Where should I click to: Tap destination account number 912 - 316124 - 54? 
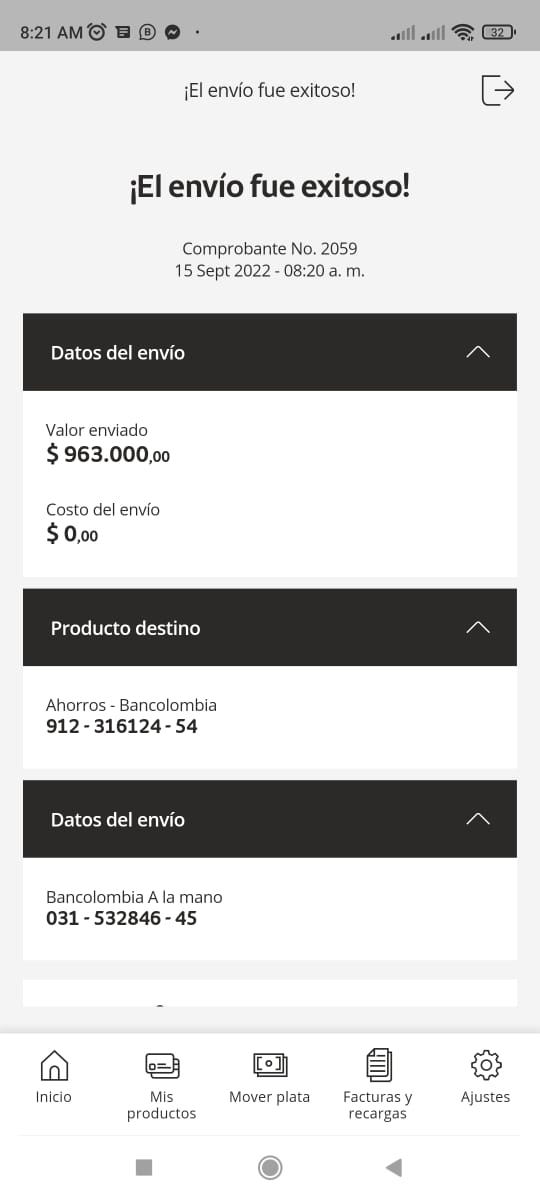(x=122, y=726)
